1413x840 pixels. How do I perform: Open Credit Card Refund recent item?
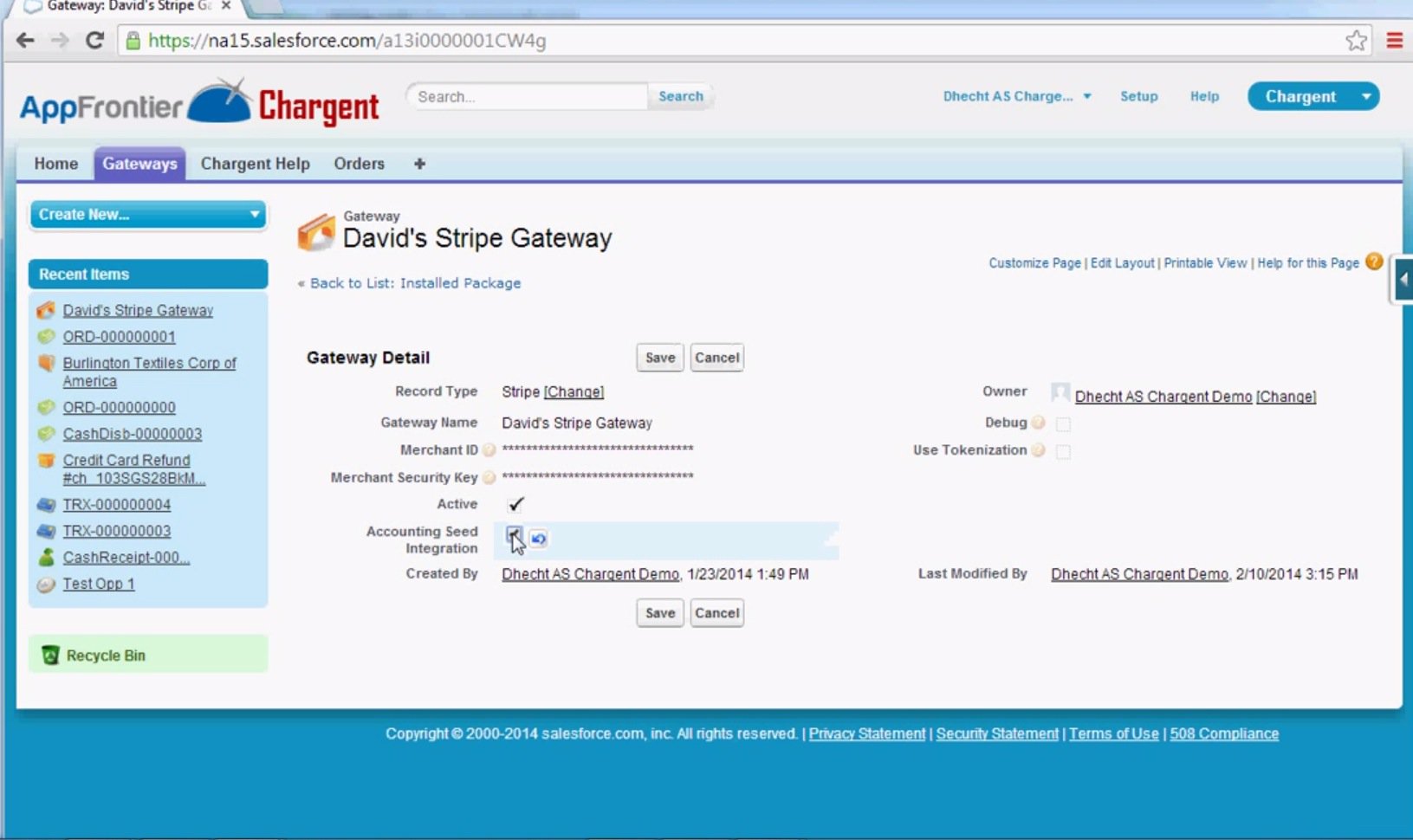click(133, 468)
